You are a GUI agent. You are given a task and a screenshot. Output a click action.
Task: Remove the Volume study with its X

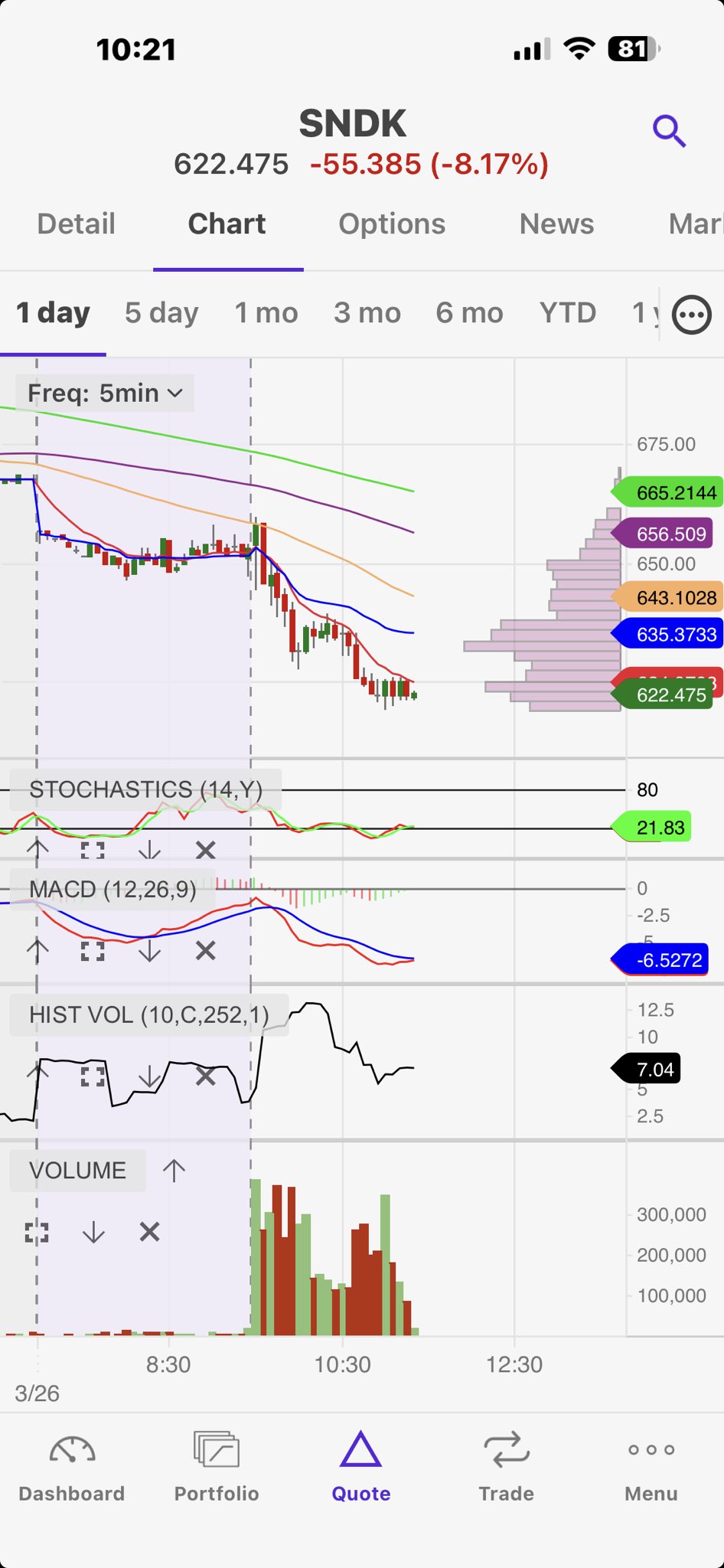[x=149, y=1232]
